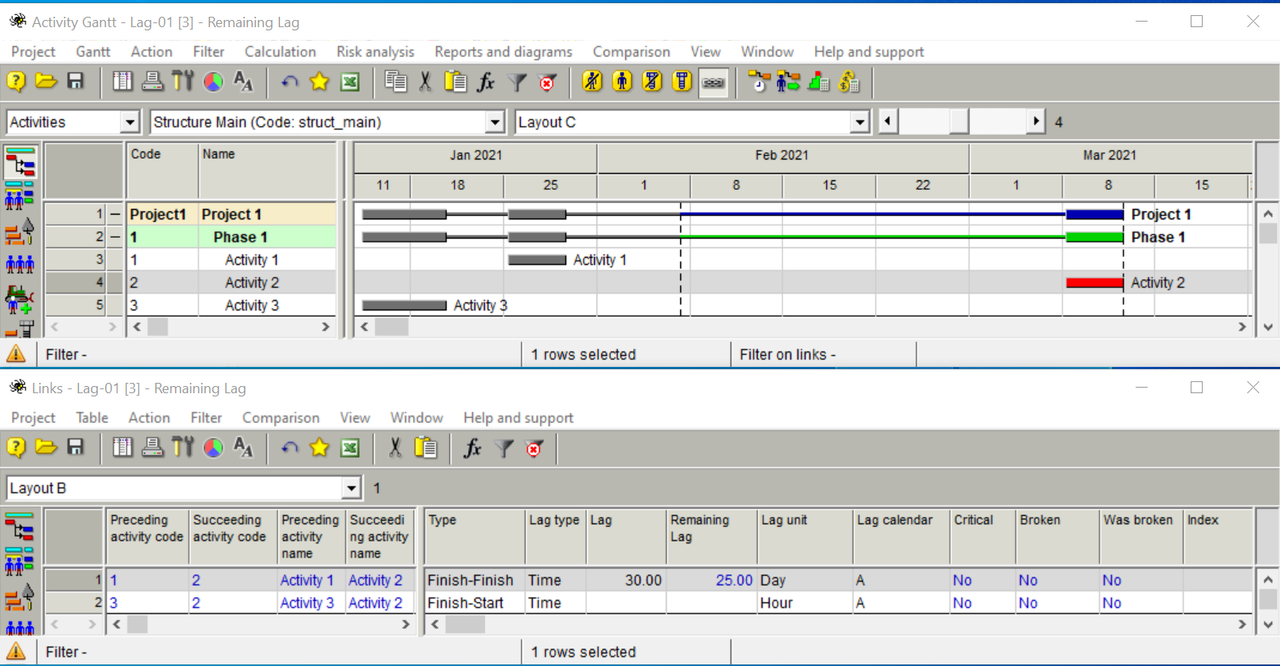Open tools wrench-hammer icon in Gantt toolbar
The height and width of the screenshot is (666, 1280).
[x=182, y=82]
